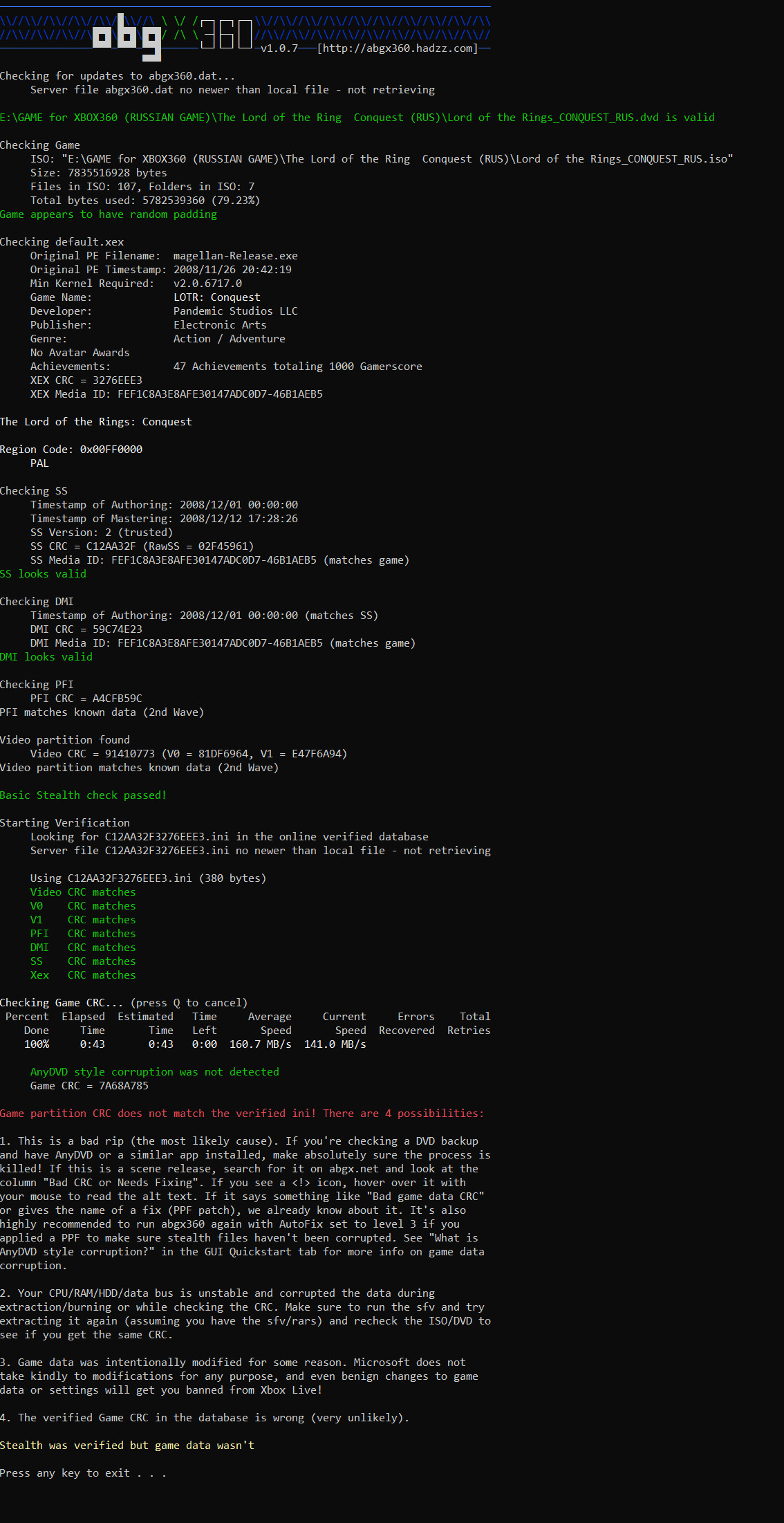This screenshot has width=784, height=1523.
Task: Click the DMI Media ID line
Action: point(223,643)
